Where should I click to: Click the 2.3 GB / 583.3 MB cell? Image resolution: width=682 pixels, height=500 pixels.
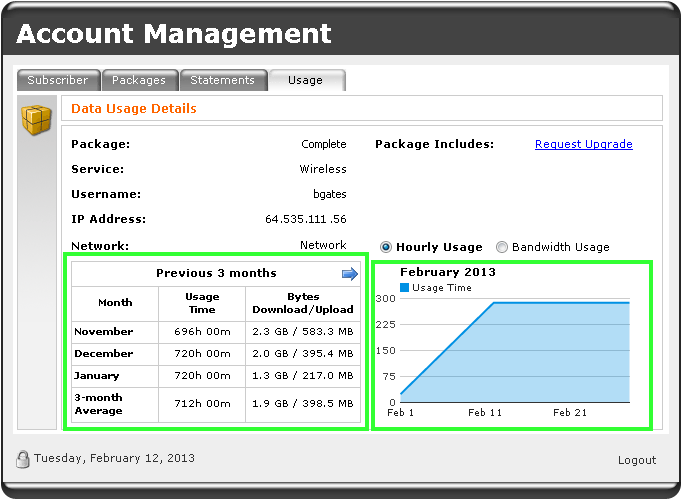point(303,332)
